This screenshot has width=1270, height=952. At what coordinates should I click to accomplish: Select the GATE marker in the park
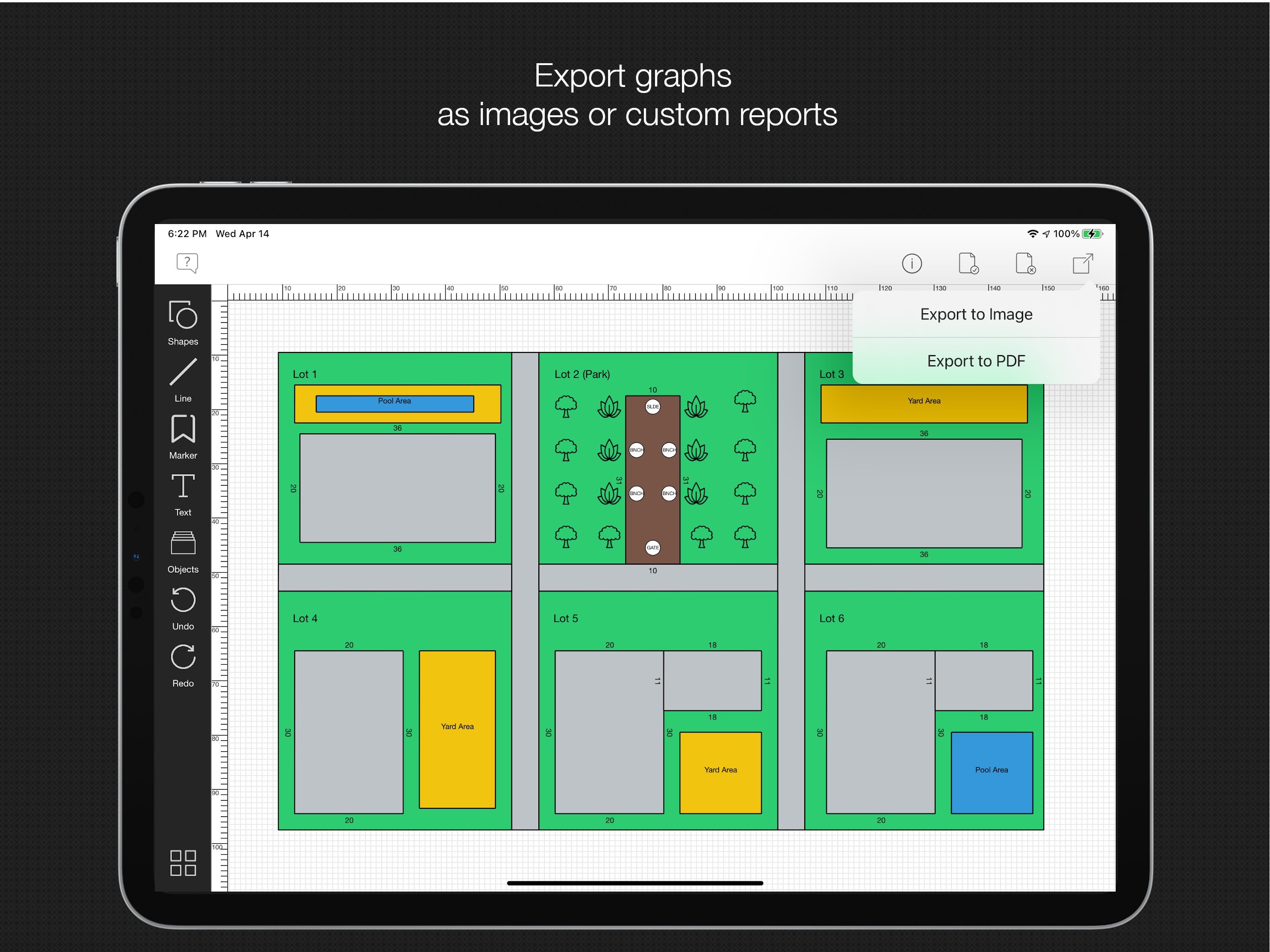[653, 547]
